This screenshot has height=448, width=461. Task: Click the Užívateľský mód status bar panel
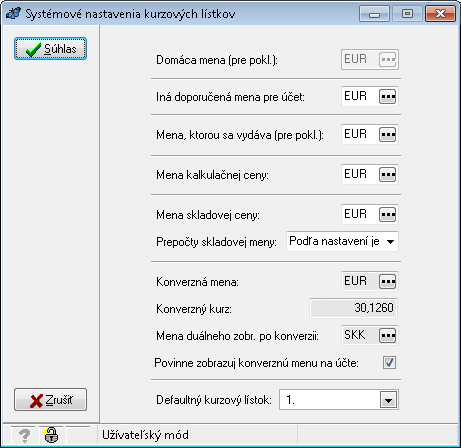tap(198, 435)
